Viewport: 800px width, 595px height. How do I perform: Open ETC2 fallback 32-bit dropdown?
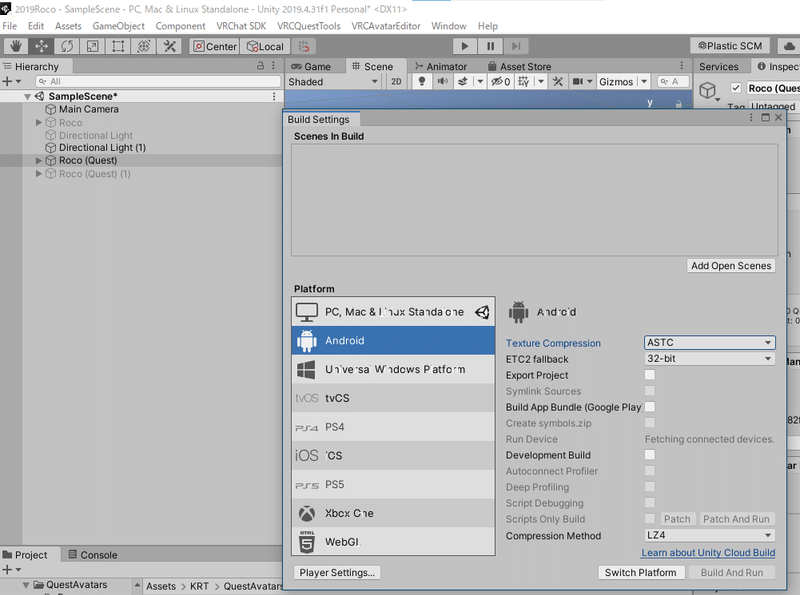709,359
